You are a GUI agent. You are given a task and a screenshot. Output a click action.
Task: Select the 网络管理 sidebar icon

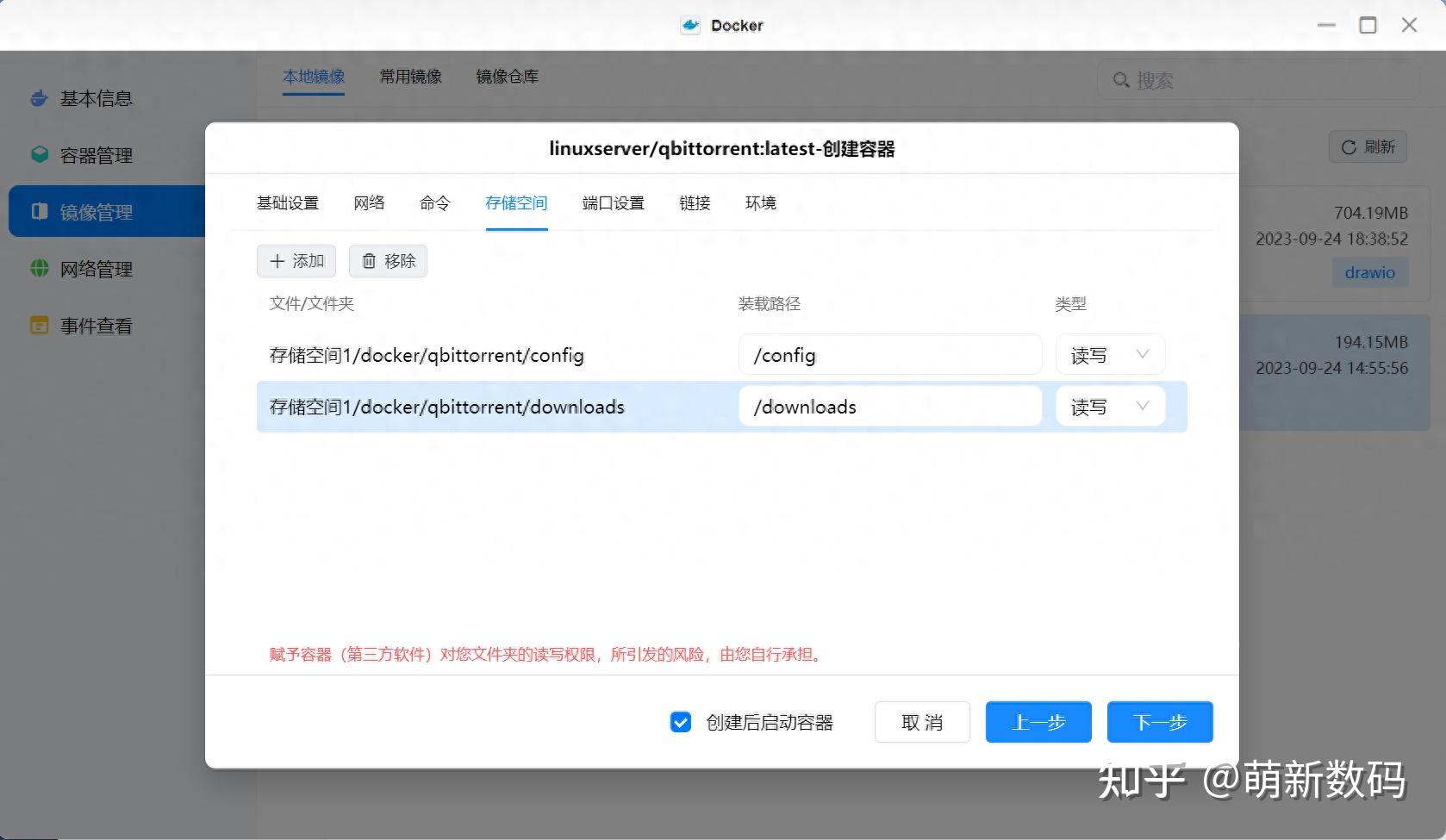click(x=39, y=268)
